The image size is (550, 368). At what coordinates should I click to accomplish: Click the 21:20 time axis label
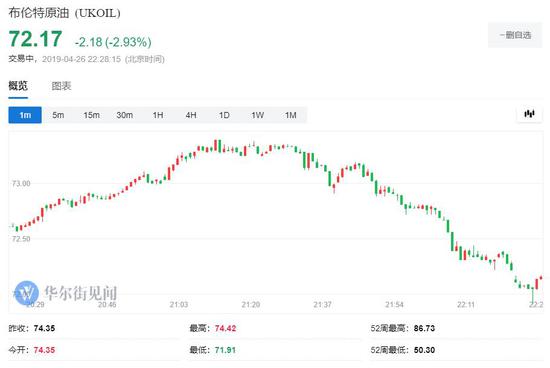(x=251, y=305)
